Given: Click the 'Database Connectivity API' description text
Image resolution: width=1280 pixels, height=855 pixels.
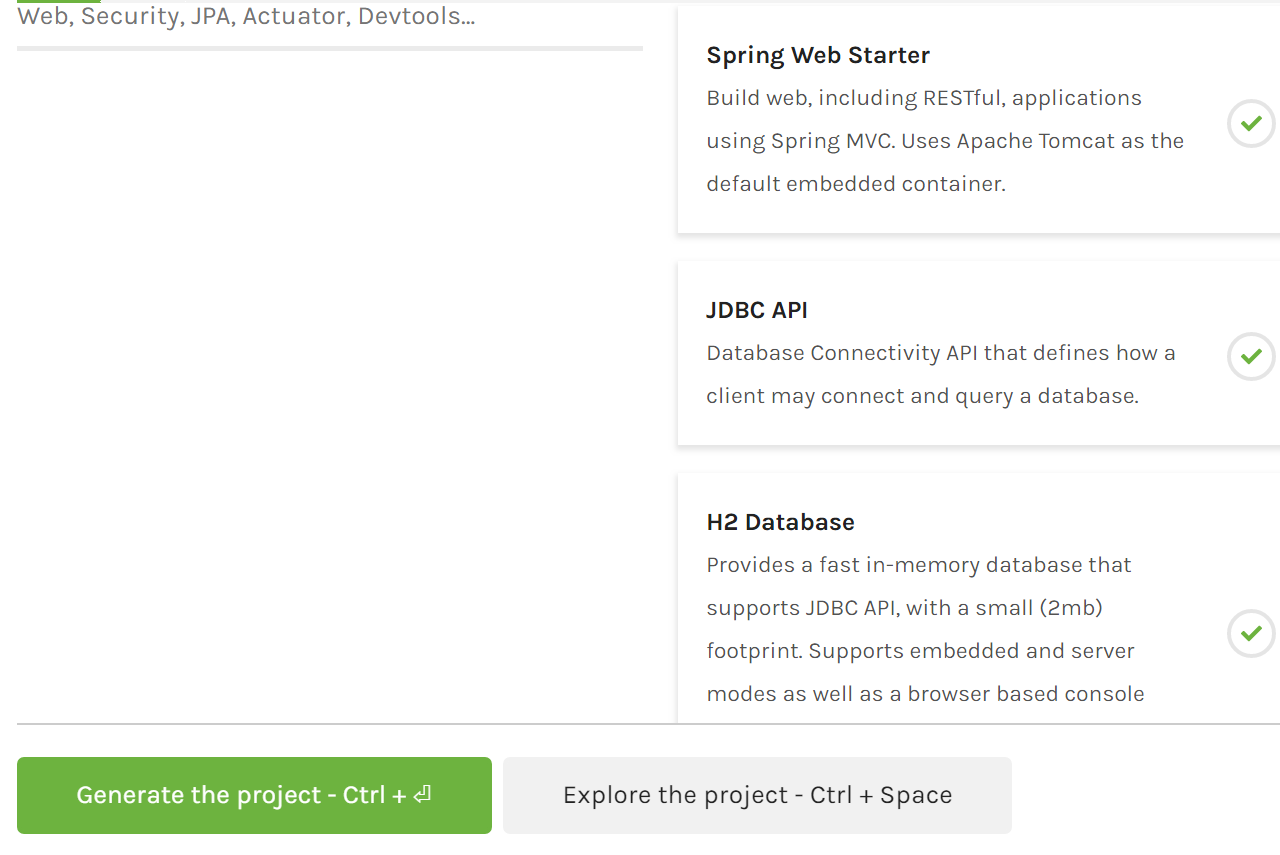Looking at the screenshot, I should click(941, 374).
